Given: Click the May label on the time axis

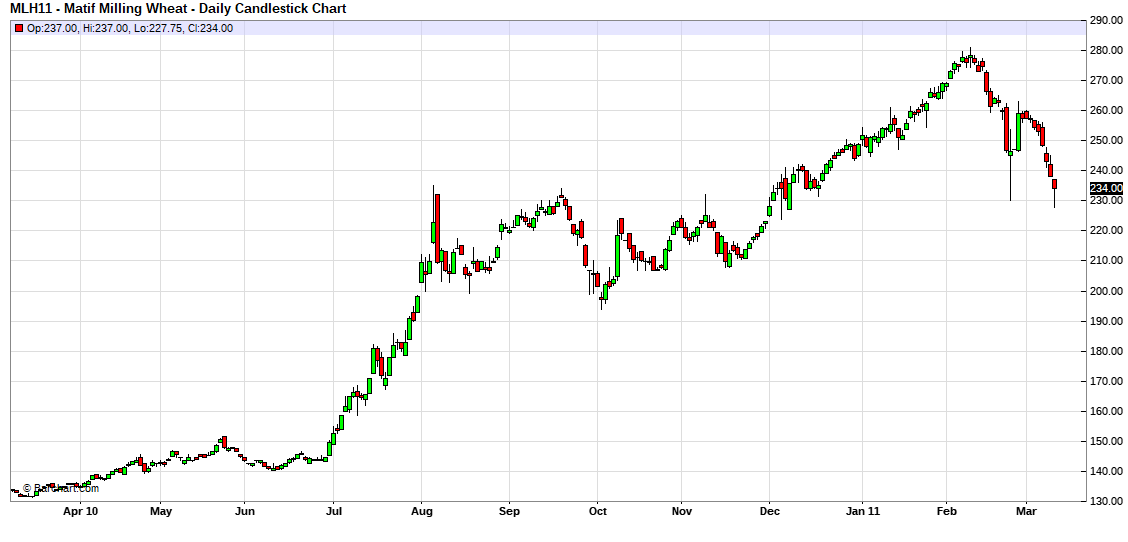Looking at the screenshot, I should tap(161, 511).
